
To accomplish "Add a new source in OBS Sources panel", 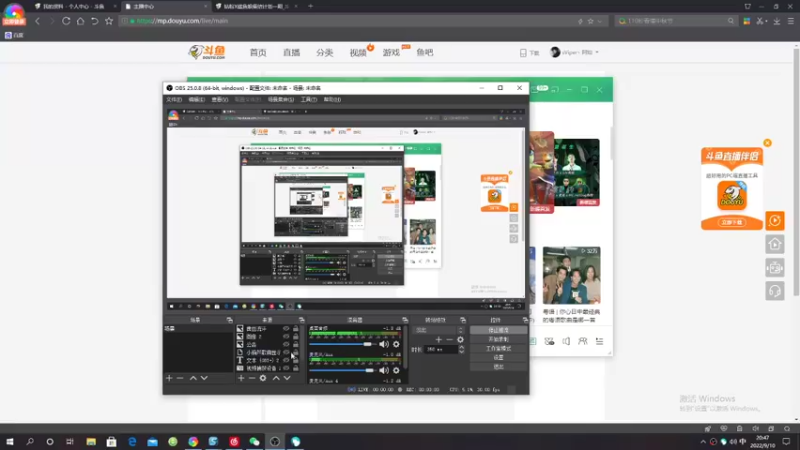I will click(241, 378).
